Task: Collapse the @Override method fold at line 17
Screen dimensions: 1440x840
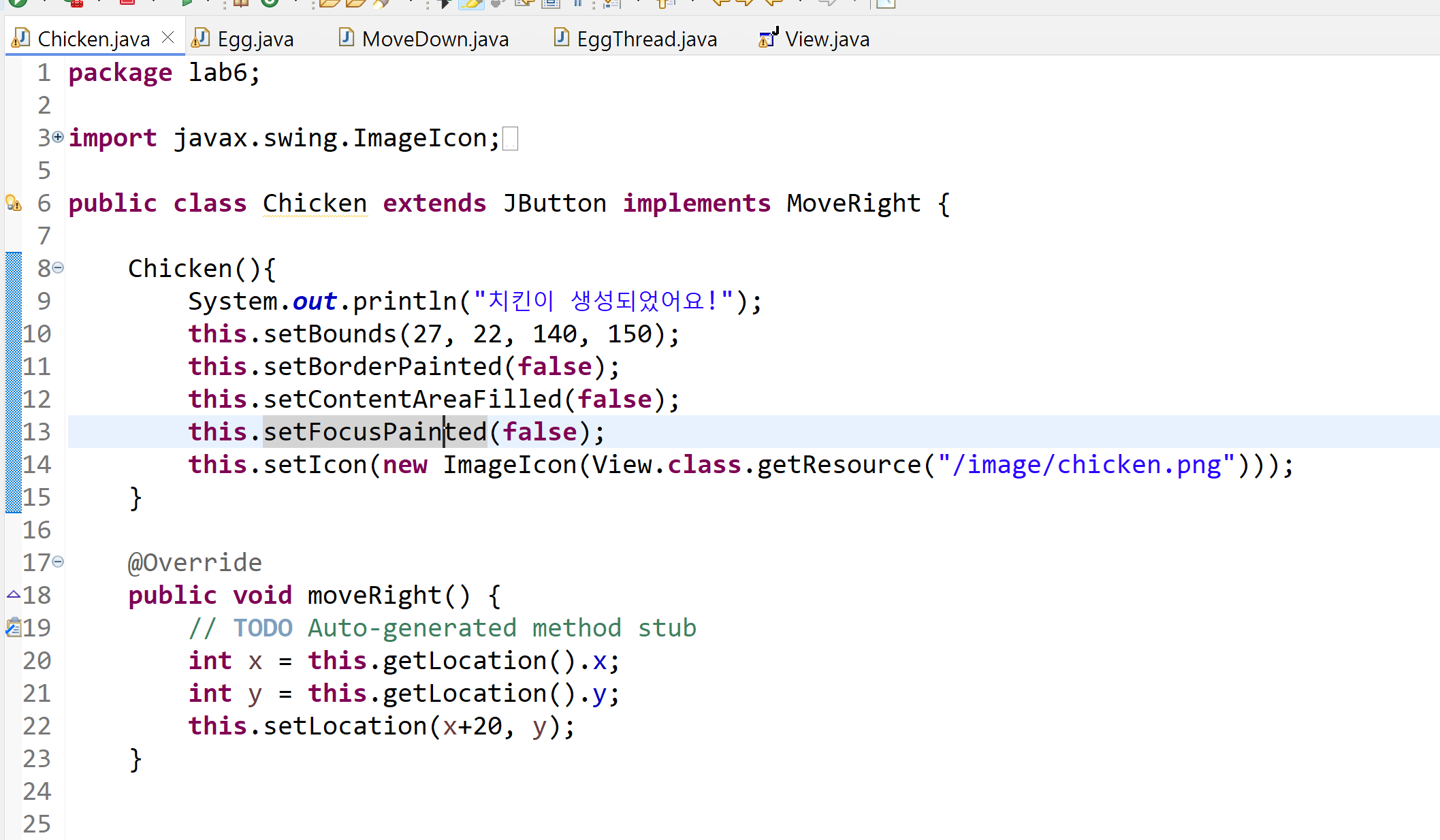Action: 58,562
